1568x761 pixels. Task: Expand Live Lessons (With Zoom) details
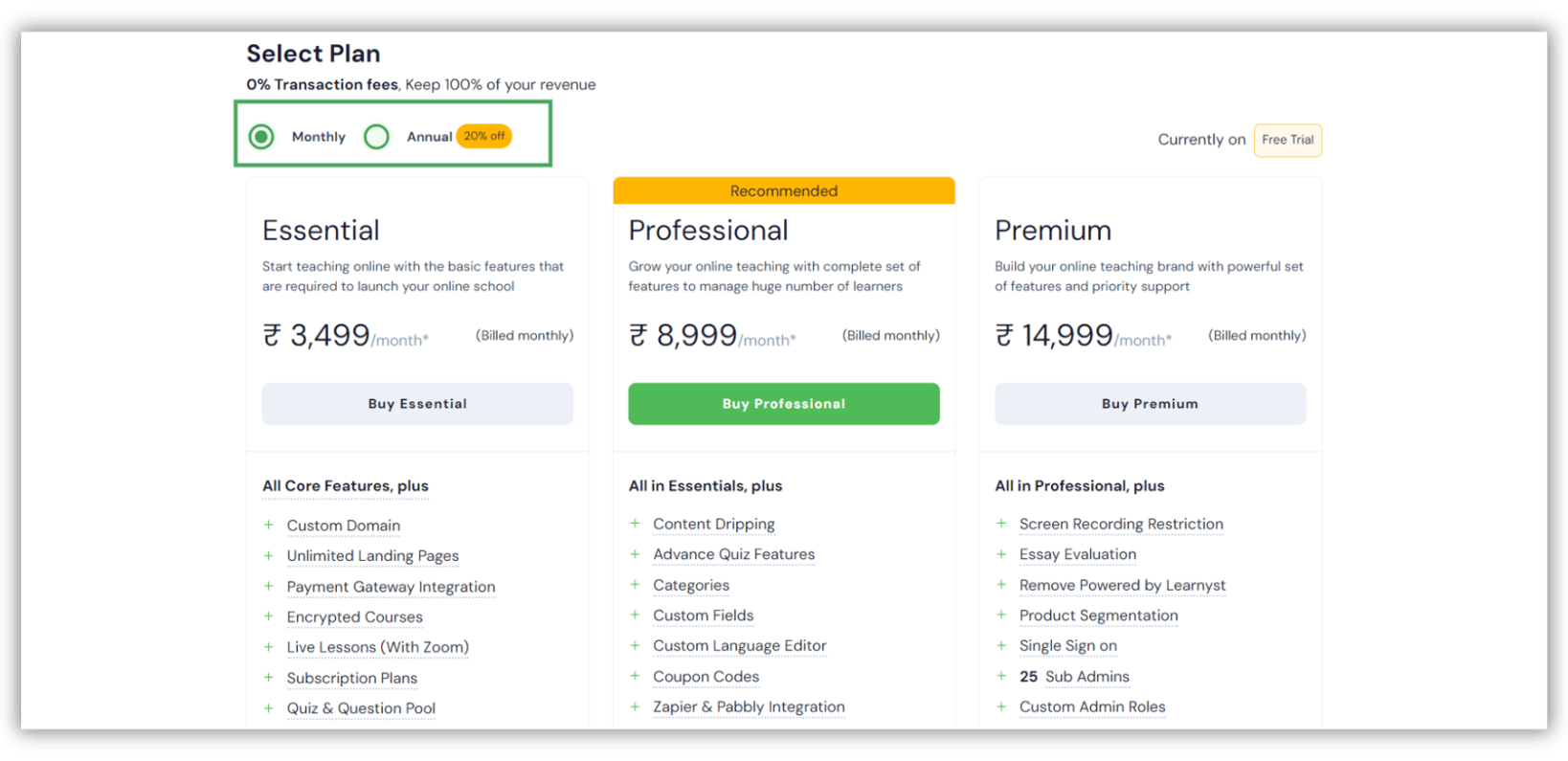(x=377, y=647)
